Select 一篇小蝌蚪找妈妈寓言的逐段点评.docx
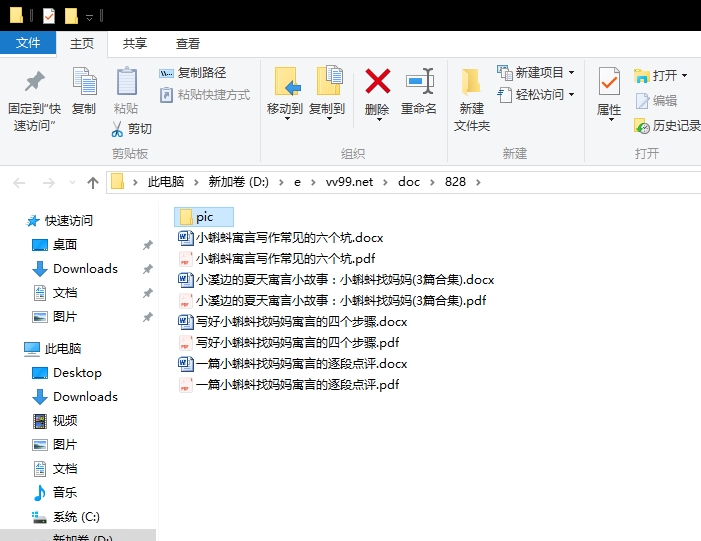Screen dimensions: 701x541 [x=293, y=363]
